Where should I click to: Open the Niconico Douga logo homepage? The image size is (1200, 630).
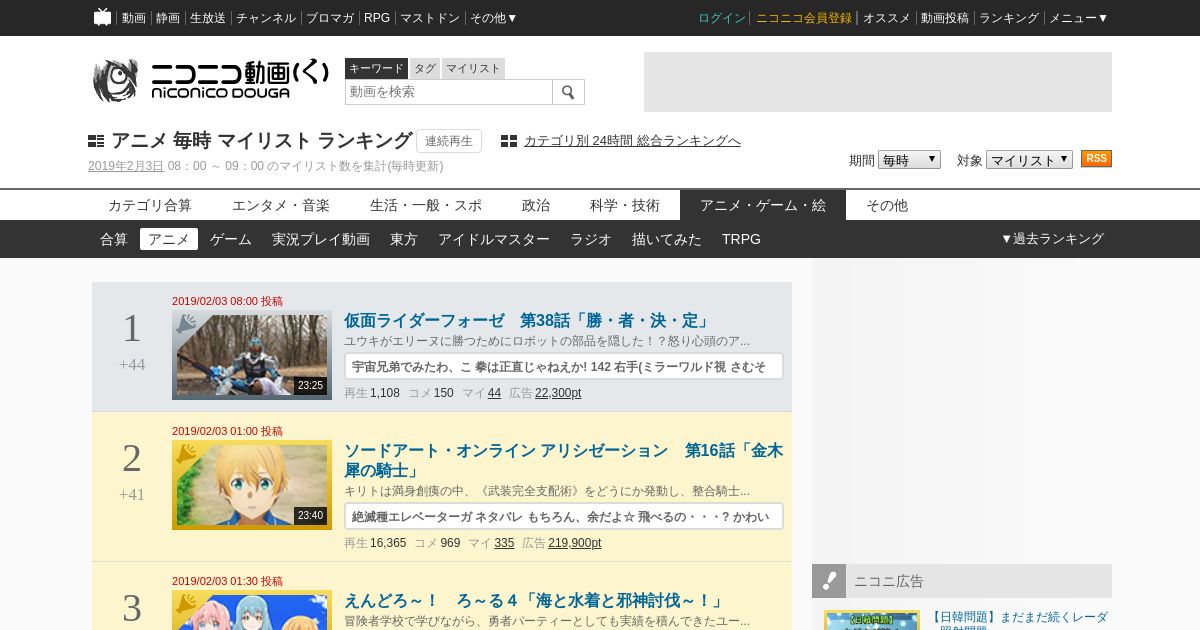tap(210, 80)
